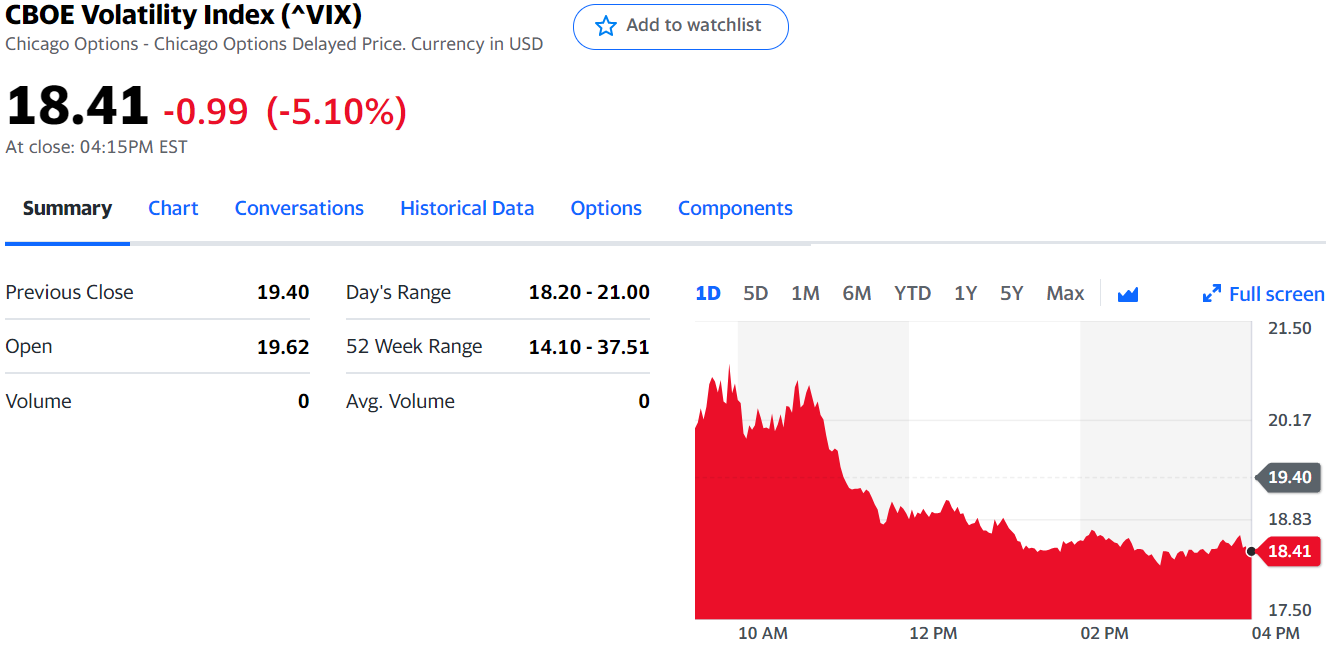
Task: Click the Full screen link text
Action: (1276, 294)
